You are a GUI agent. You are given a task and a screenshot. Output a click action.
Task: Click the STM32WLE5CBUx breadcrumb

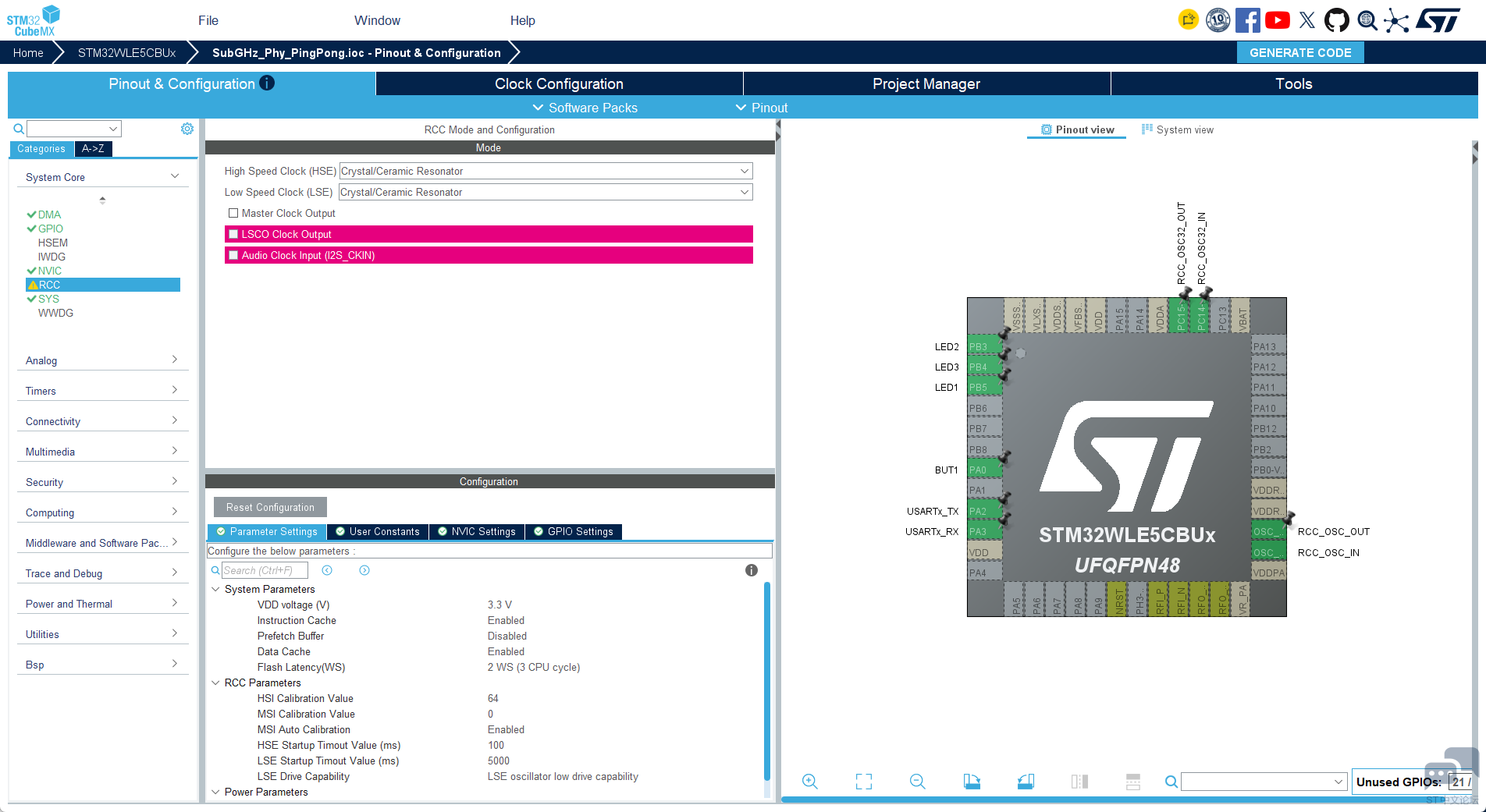pos(126,52)
